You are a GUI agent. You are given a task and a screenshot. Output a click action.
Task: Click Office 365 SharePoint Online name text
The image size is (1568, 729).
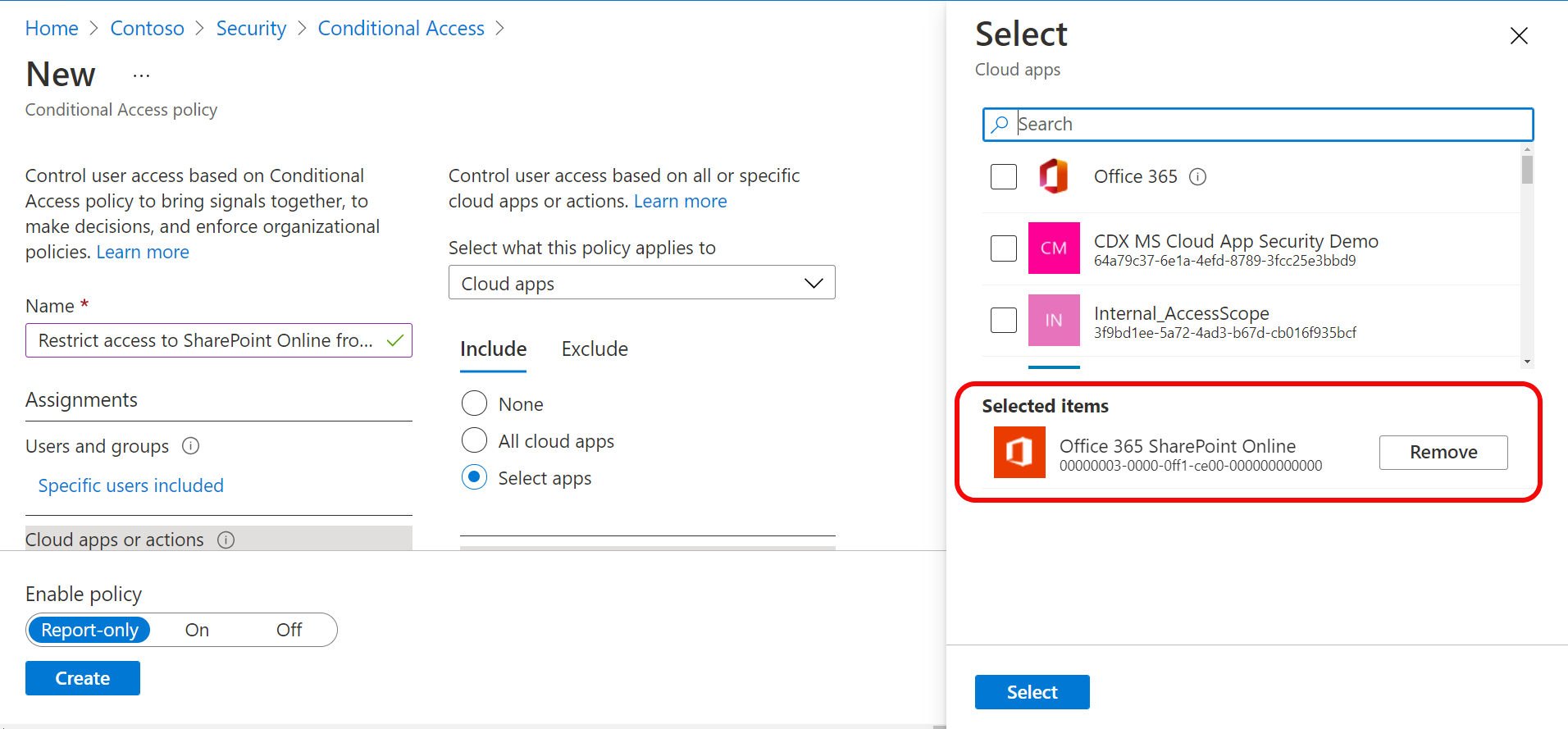1178,446
